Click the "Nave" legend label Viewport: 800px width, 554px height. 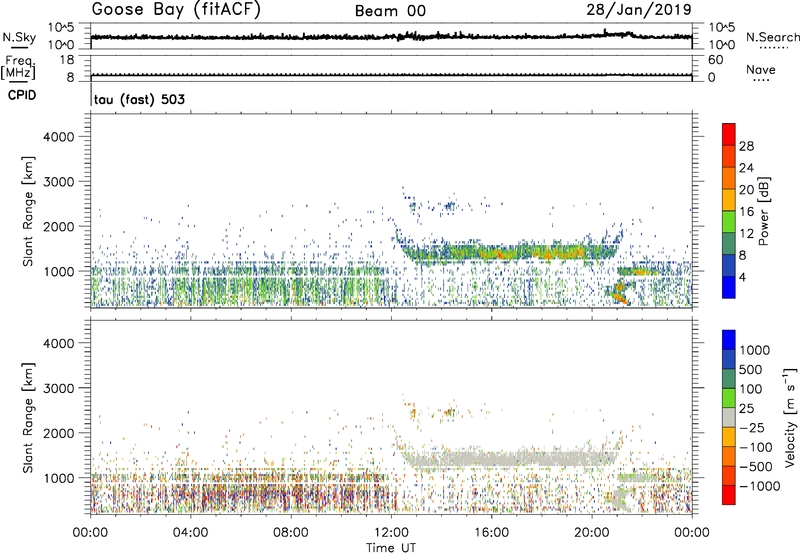tap(761, 70)
